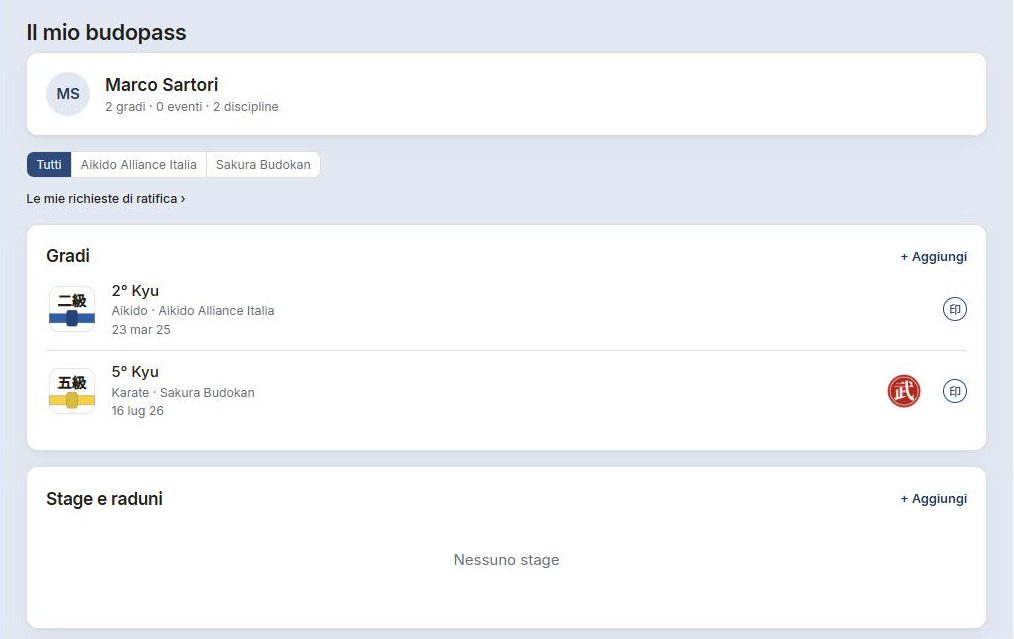Viewport: 1014px width, 639px height.
Task: Click Aggiungi in the Gradi section
Action: coord(933,257)
